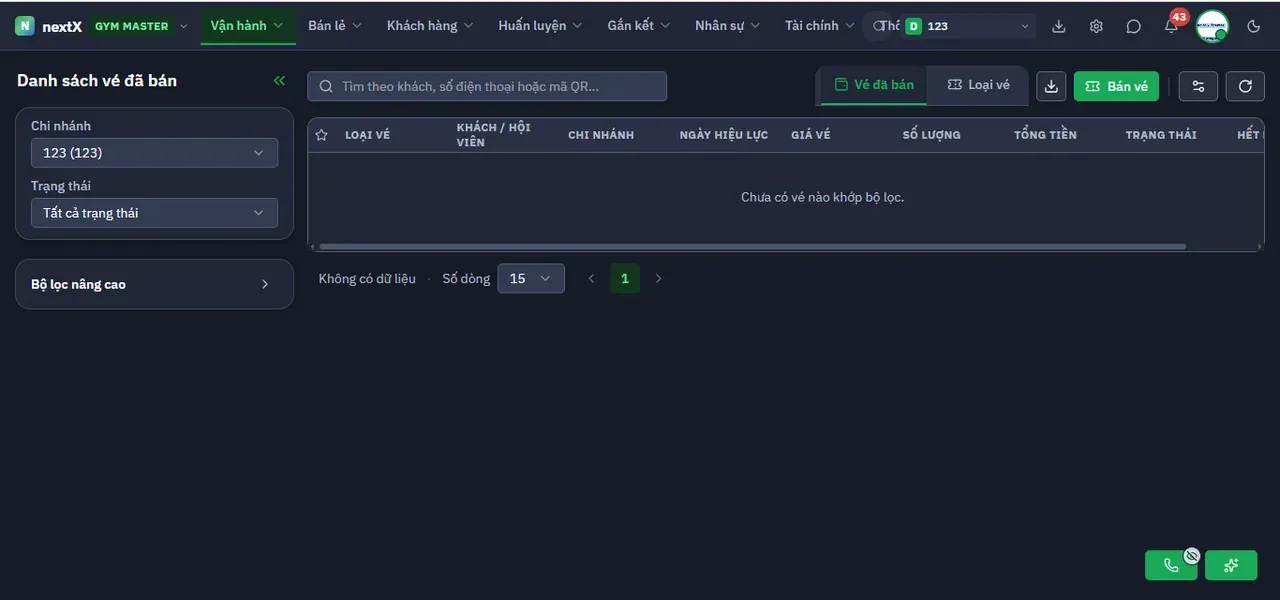Viewport: 1280px width, 600px height.
Task: Open the Khách hàng menu
Action: (430, 26)
